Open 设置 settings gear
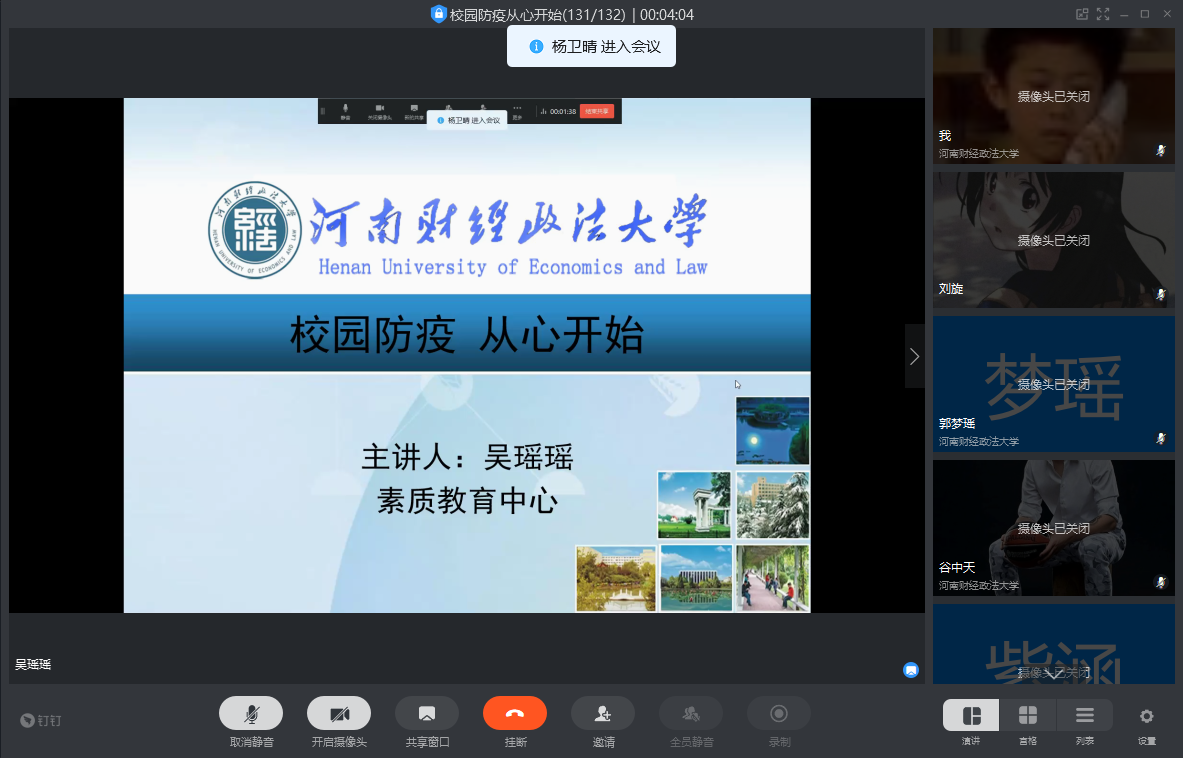The width and height of the screenshot is (1183, 758). pyautogui.click(x=1147, y=717)
